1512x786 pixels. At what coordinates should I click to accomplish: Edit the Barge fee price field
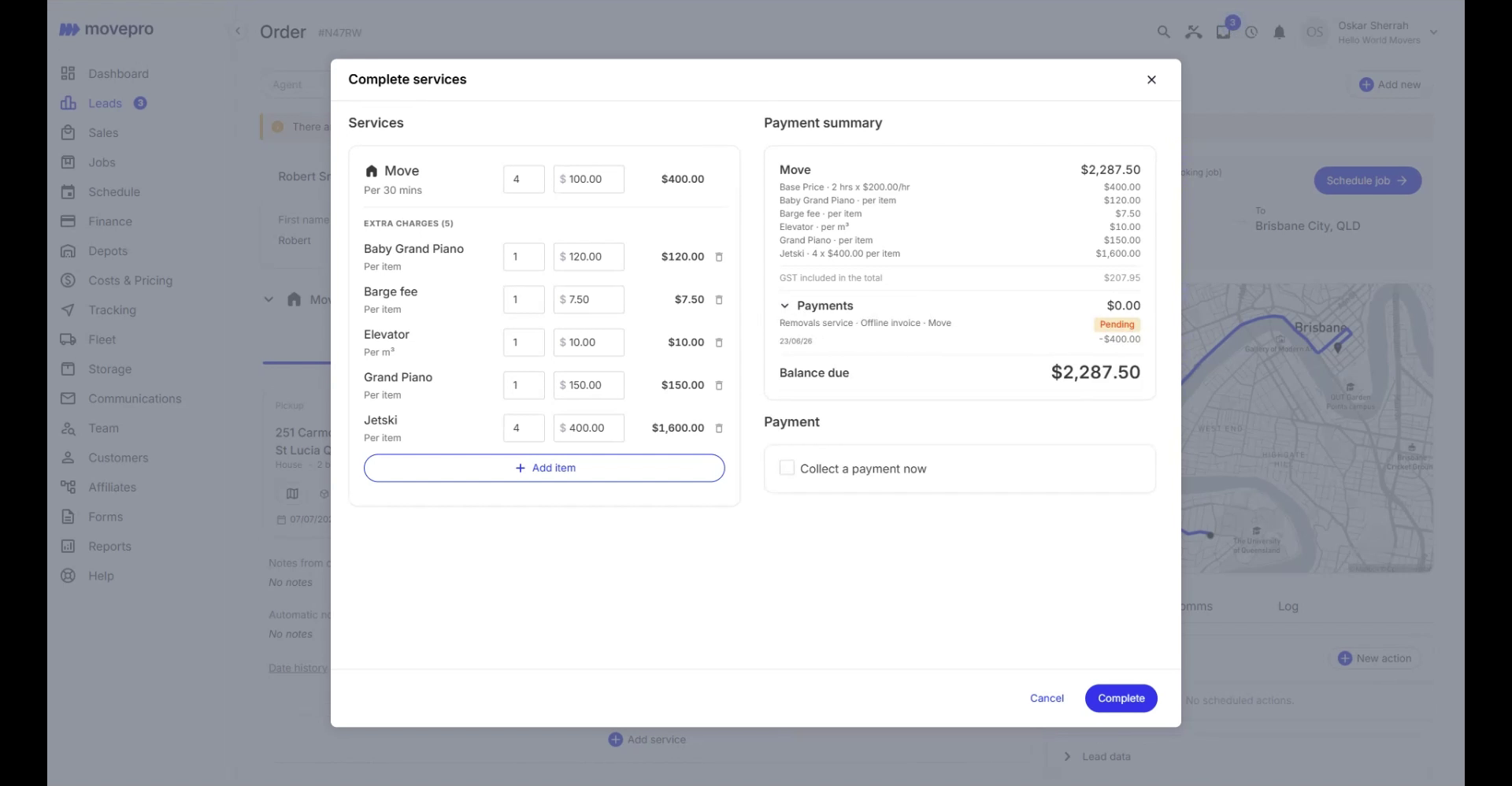coord(589,299)
